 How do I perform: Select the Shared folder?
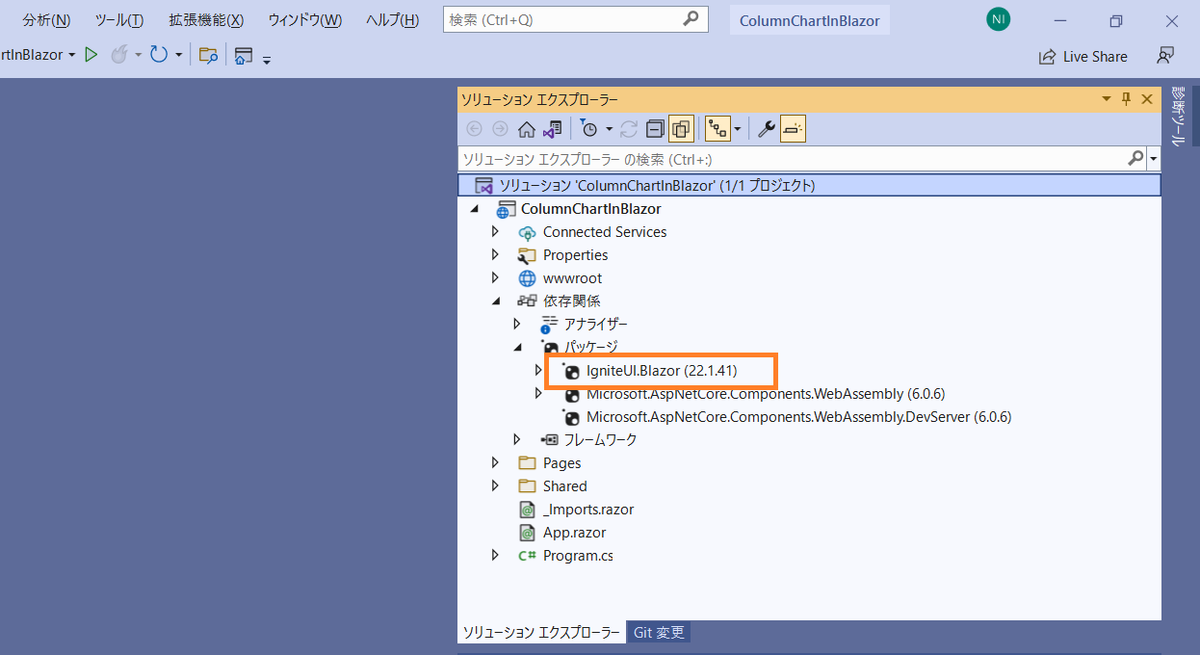click(565, 486)
